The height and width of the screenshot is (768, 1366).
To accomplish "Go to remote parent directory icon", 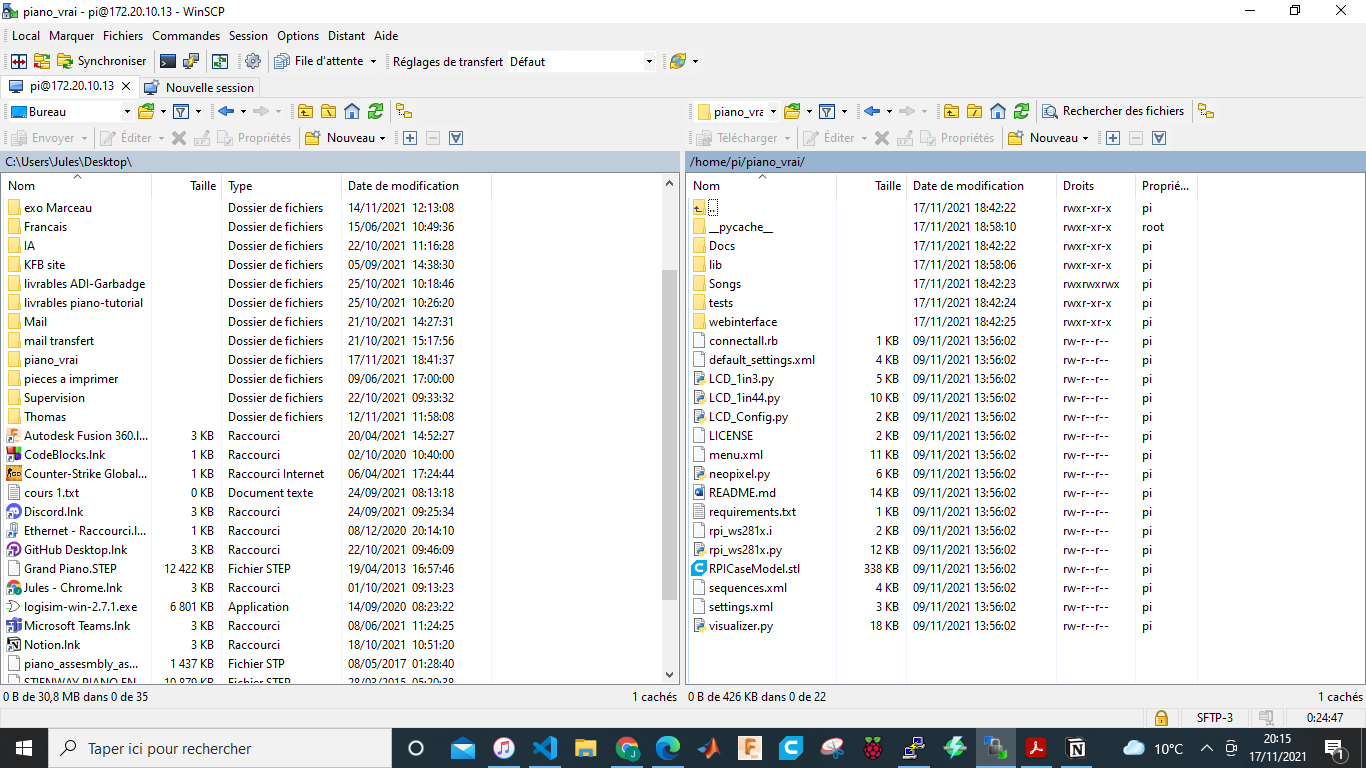I will click(951, 111).
